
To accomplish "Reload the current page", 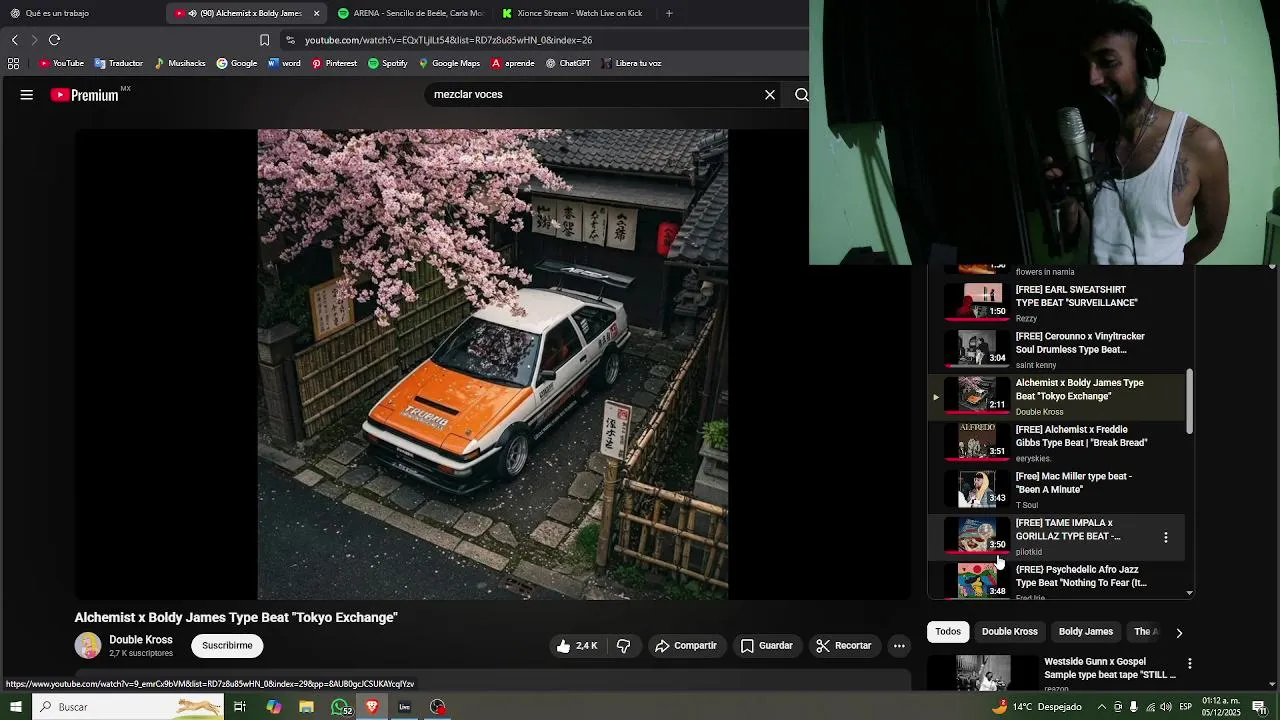I will (54, 40).
